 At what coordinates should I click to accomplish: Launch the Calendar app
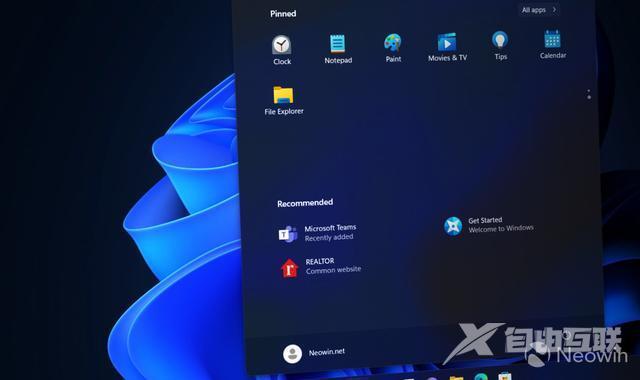(553, 44)
